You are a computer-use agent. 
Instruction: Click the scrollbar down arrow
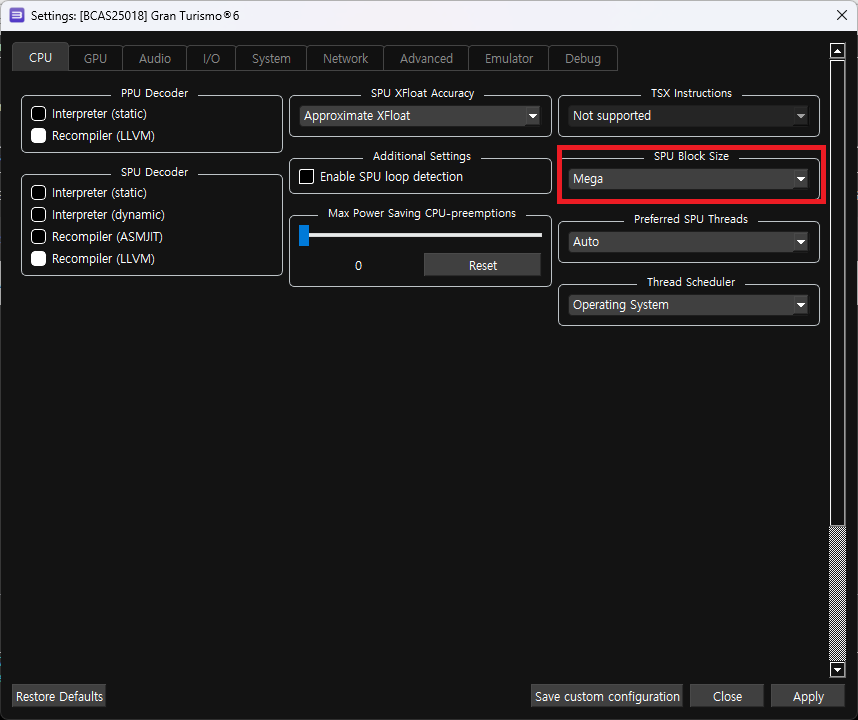837,669
